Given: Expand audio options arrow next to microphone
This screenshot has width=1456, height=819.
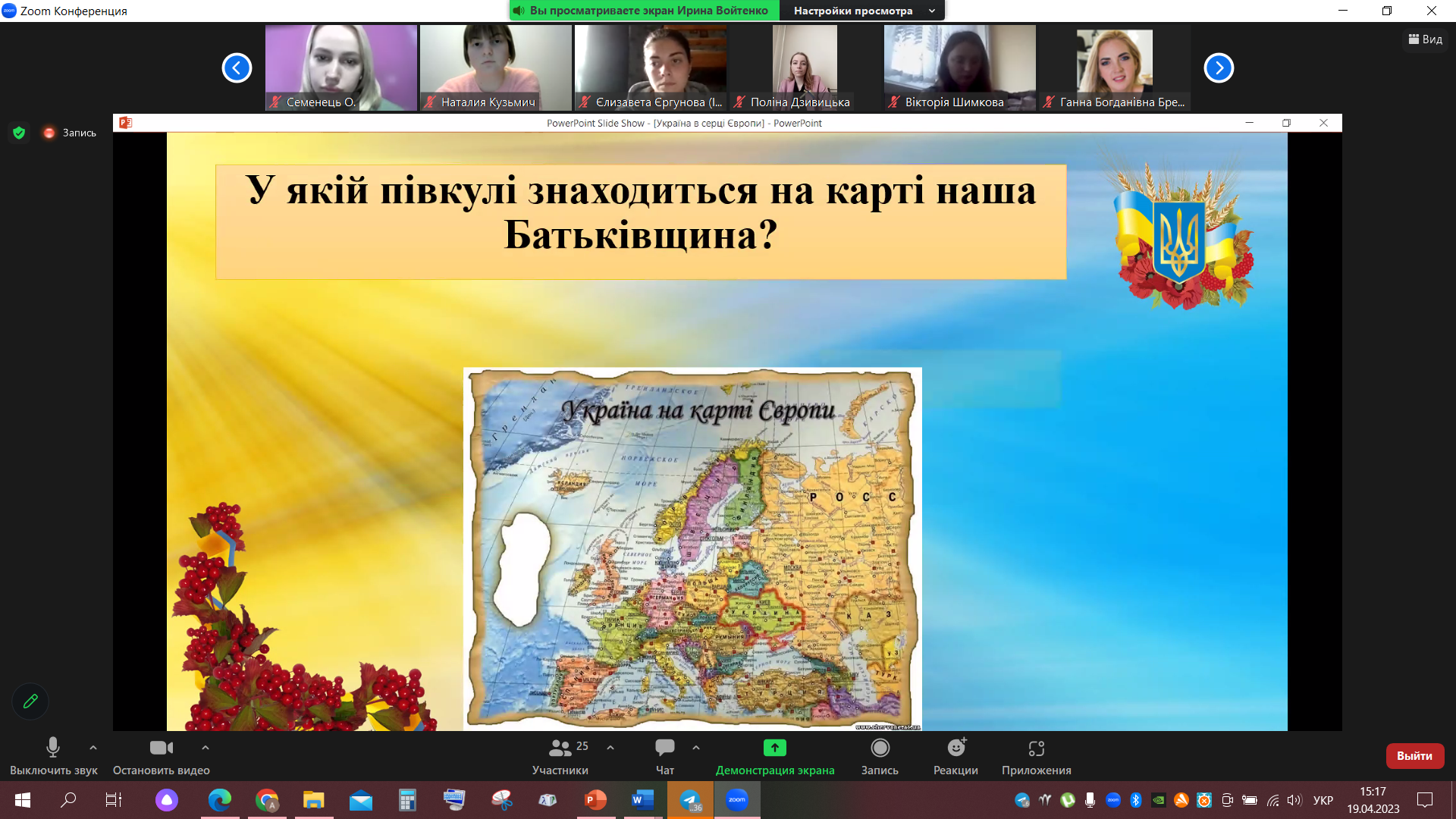Looking at the screenshot, I should pos(93,748).
